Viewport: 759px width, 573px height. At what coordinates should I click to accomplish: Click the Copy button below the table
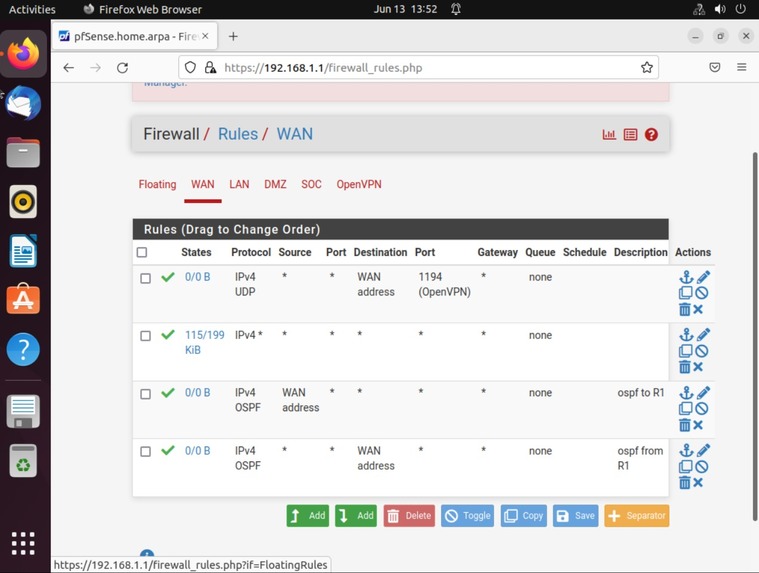524,516
